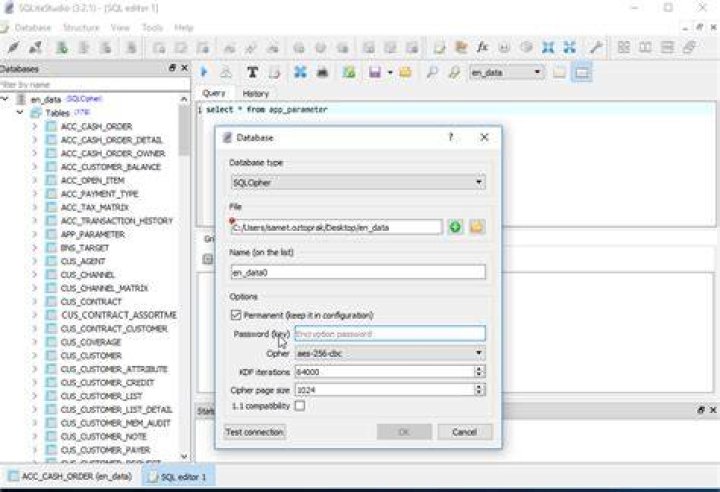Browse for database file with folder icon
The height and width of the screenshot is (492, 720).
pos(477,227)
